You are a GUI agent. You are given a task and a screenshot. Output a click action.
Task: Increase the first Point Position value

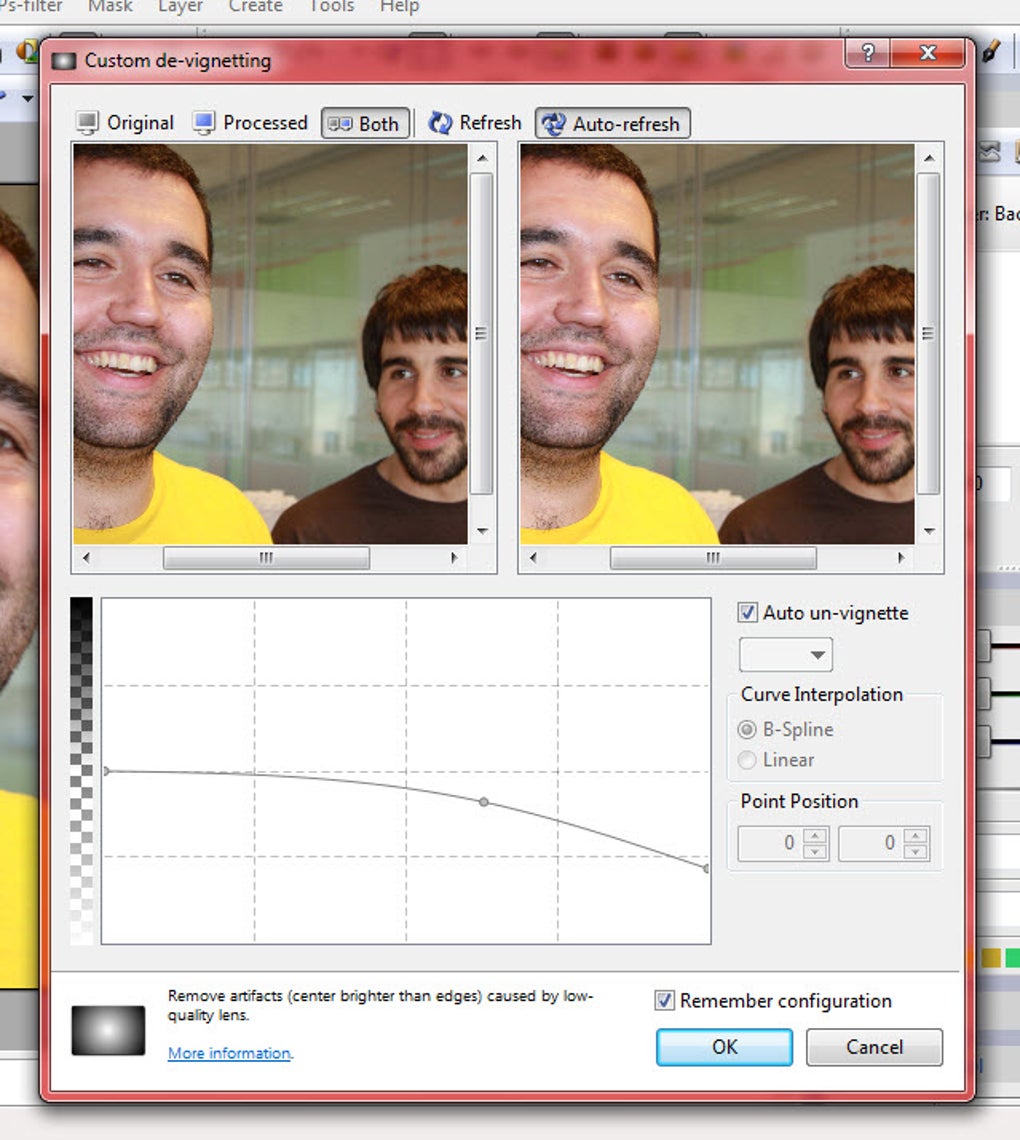tap(815, 836)
